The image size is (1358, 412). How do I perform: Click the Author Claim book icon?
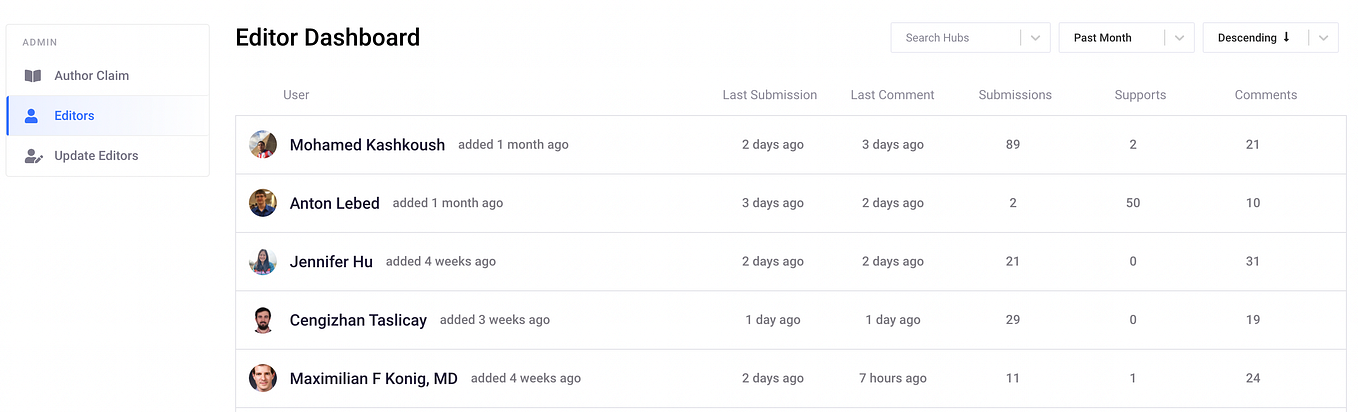pyautogui.click(x=33, y=76)
